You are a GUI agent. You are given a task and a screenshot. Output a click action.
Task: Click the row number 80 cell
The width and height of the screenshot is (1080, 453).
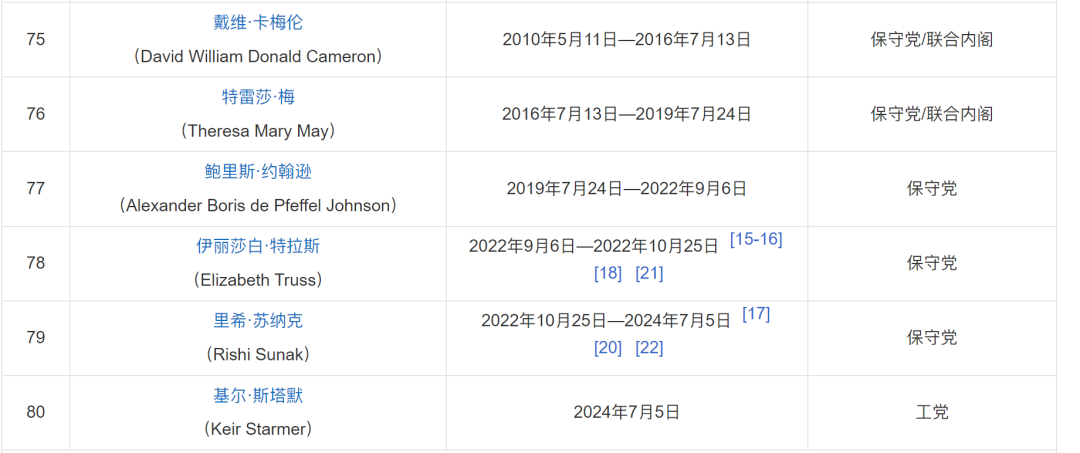click(x=36, y=412)
